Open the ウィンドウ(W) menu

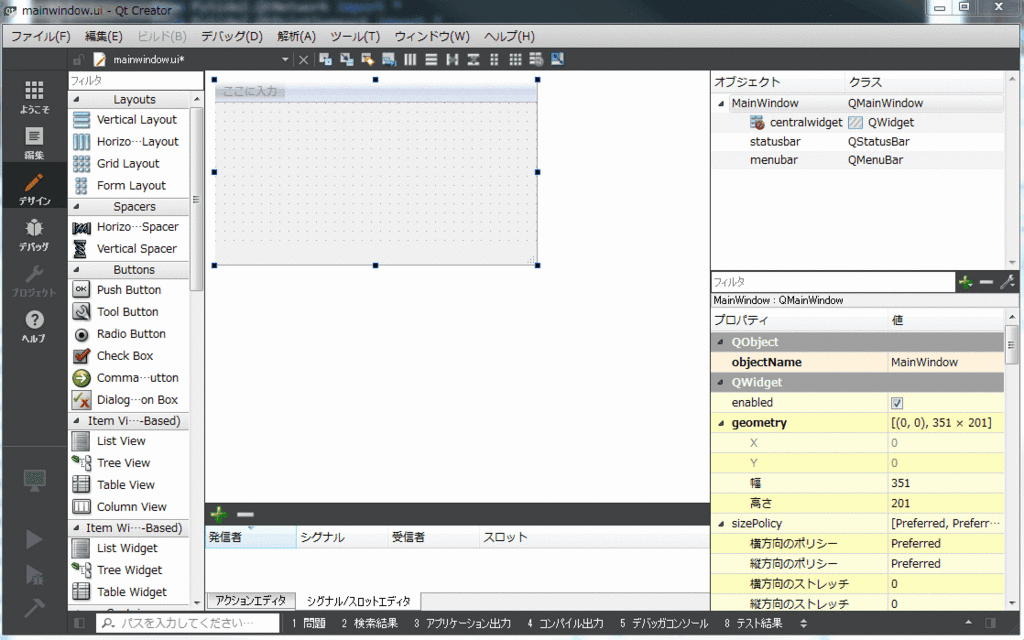coord(432,37)
